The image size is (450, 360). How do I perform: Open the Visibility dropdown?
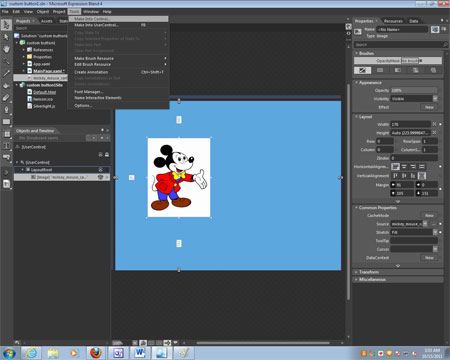[435, 99]
